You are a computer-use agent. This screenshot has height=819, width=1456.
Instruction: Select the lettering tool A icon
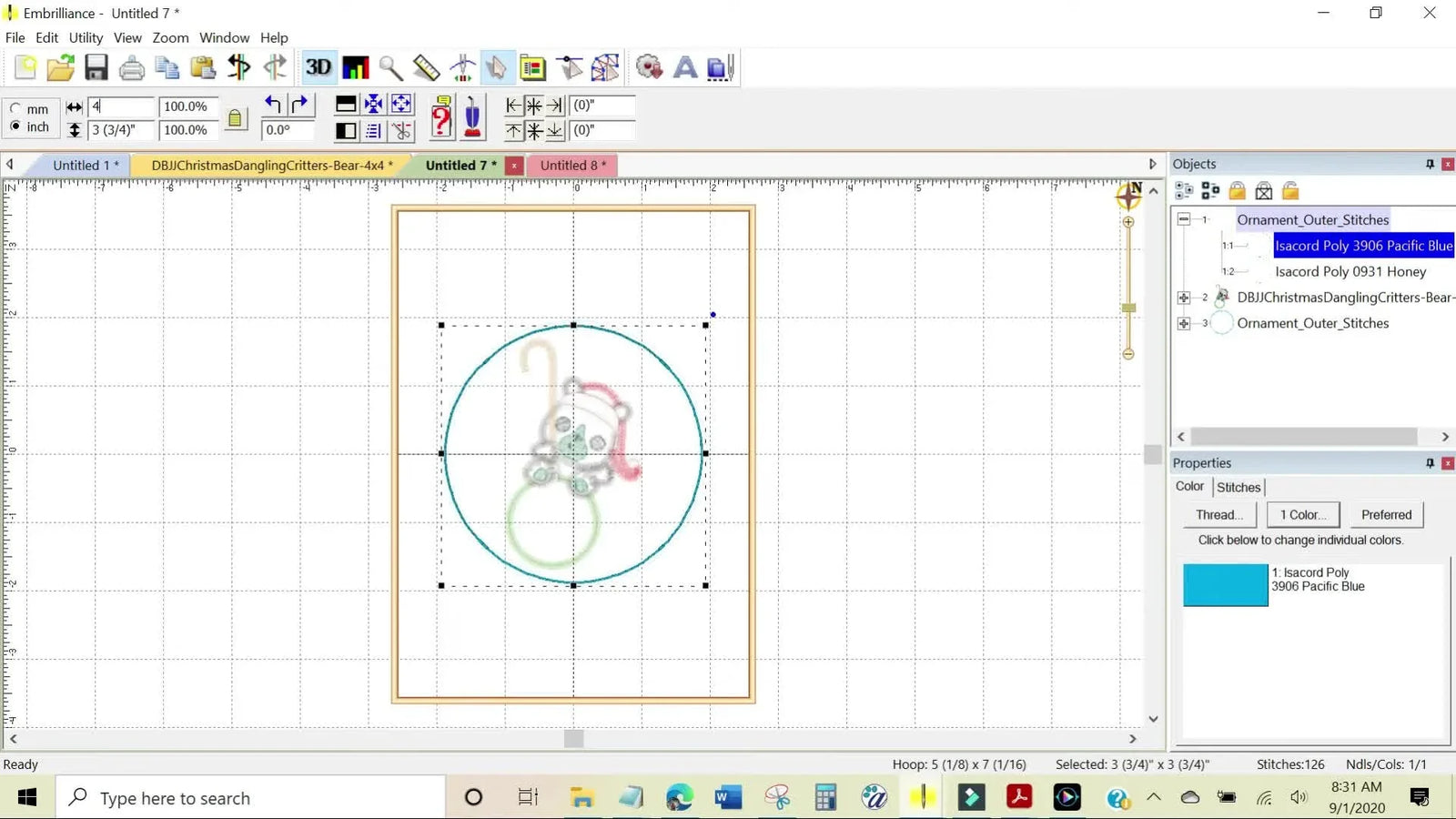point(684,66)
